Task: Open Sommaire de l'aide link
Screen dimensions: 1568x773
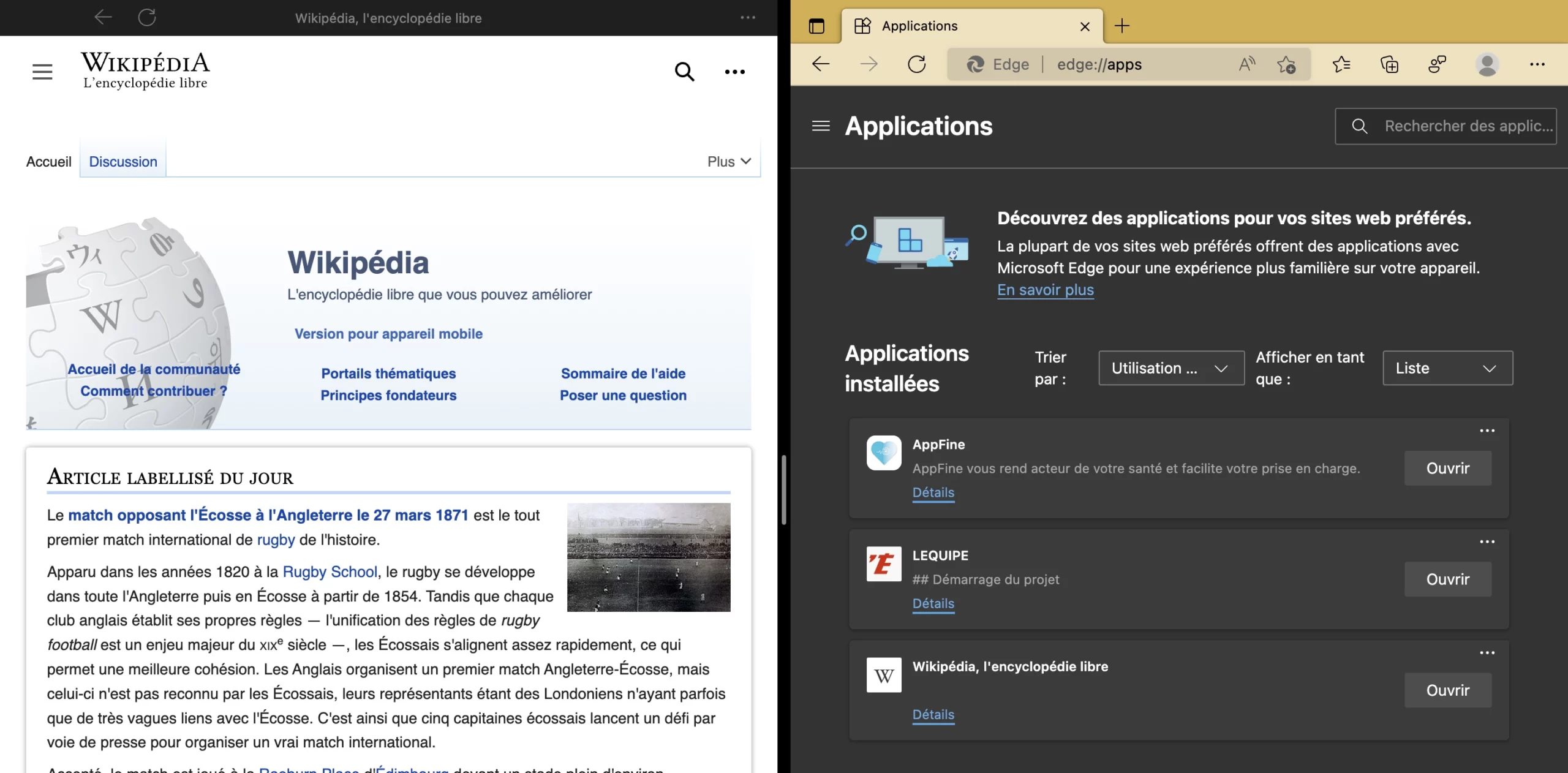Action: tap(623, 374)
